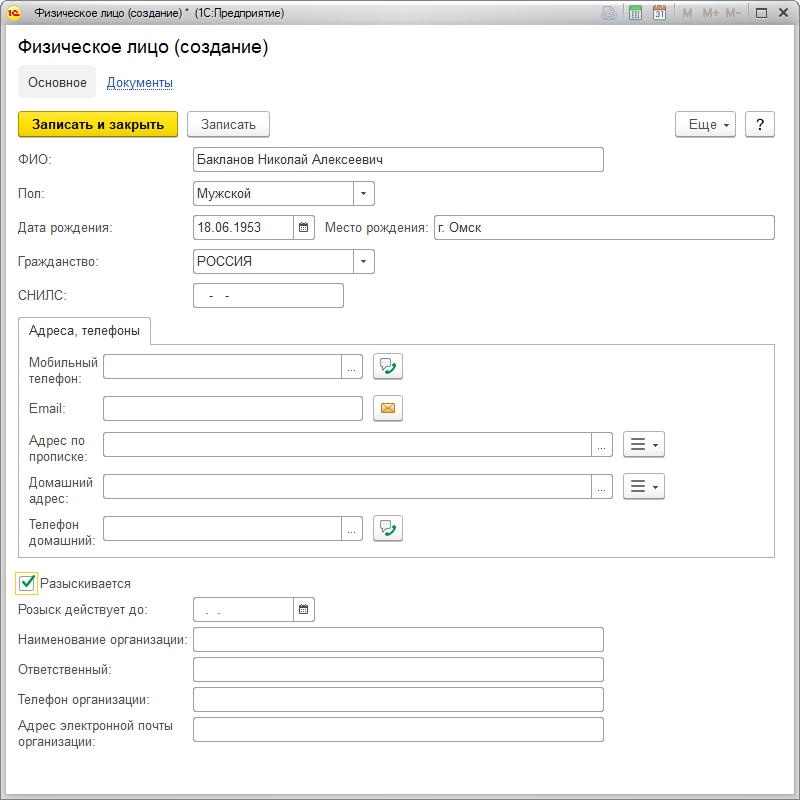This screenshot has width=800, height=800.
Task: Open ellipsis selector for Домашний адрес
Action: pos(602,487)
